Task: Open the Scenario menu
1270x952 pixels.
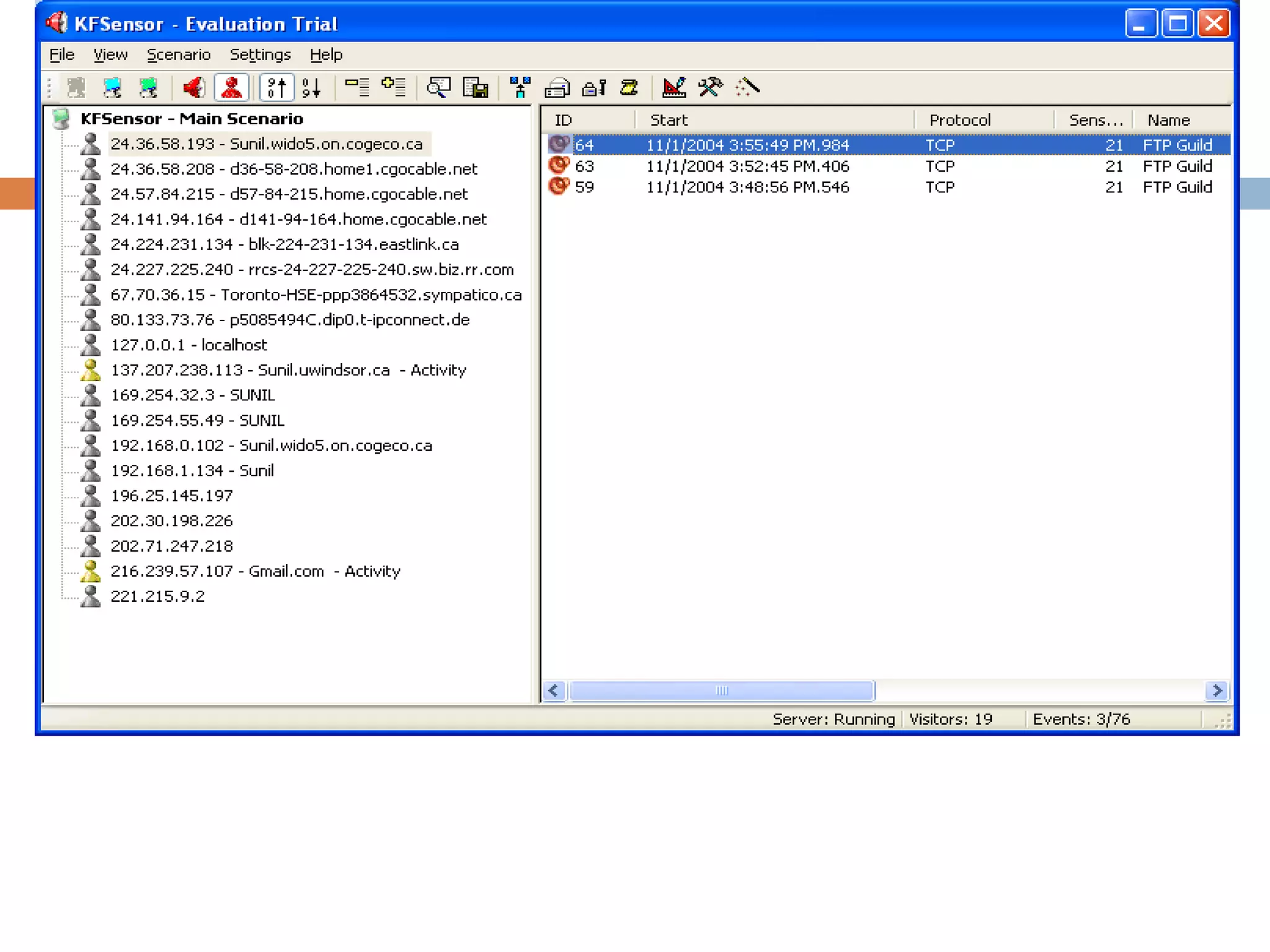Action: (179, 55)
